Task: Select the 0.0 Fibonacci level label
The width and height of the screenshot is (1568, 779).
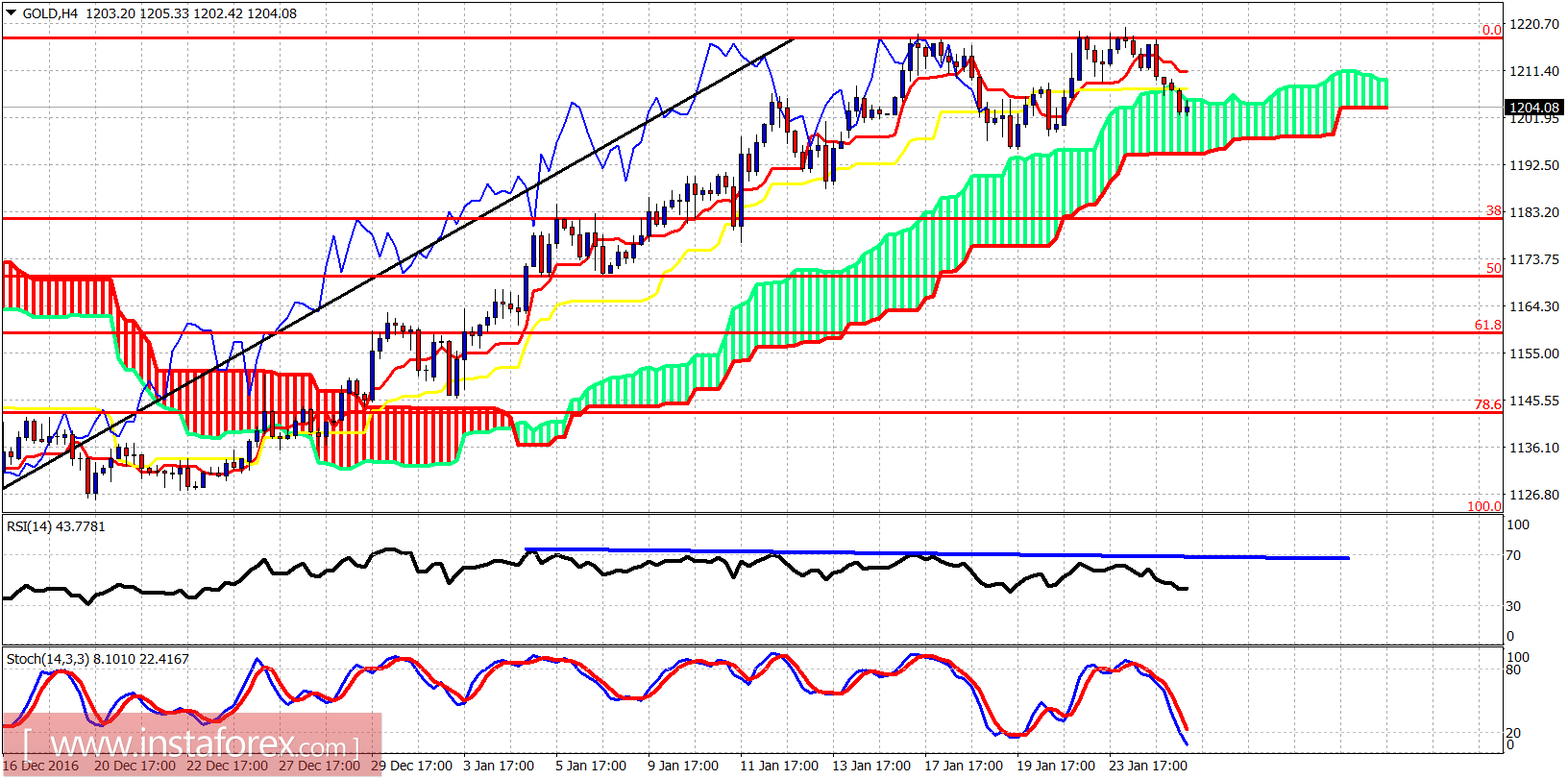Action: tap(1491, 30)
